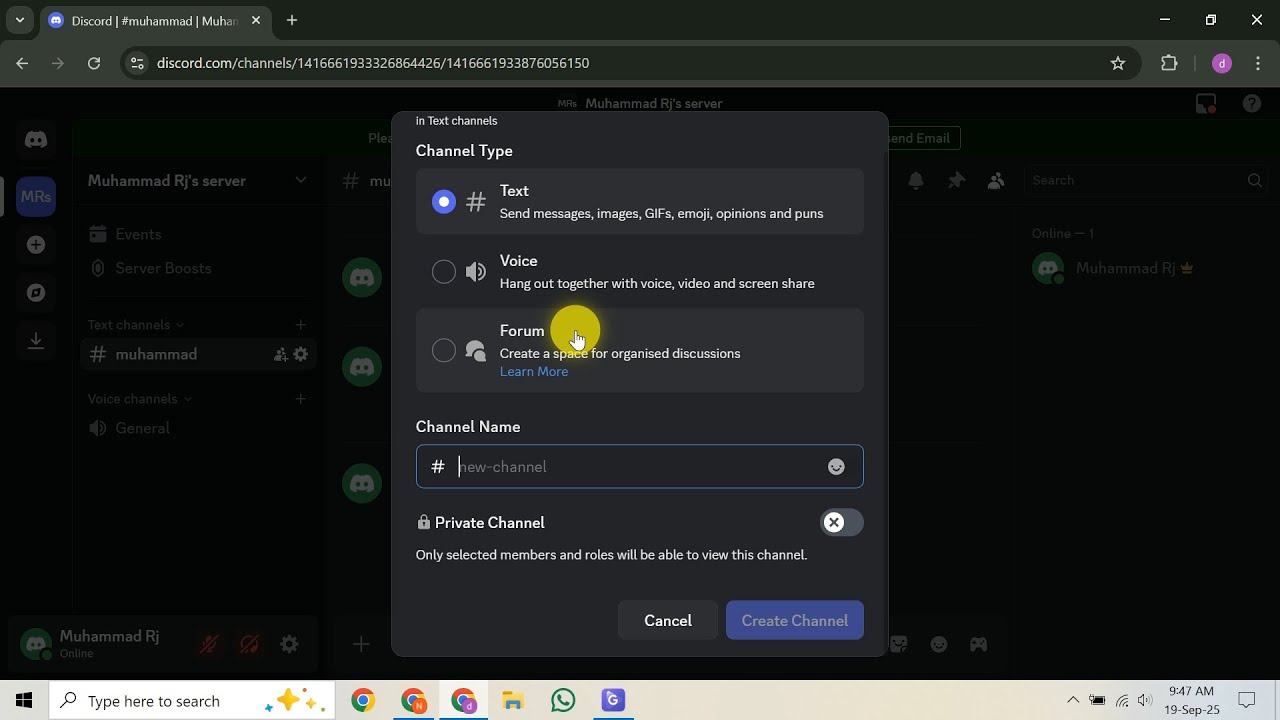Click the chat attachment plus icon
Screen dimensions: 1280x720
pyautogui.click(x=361, y=645)
